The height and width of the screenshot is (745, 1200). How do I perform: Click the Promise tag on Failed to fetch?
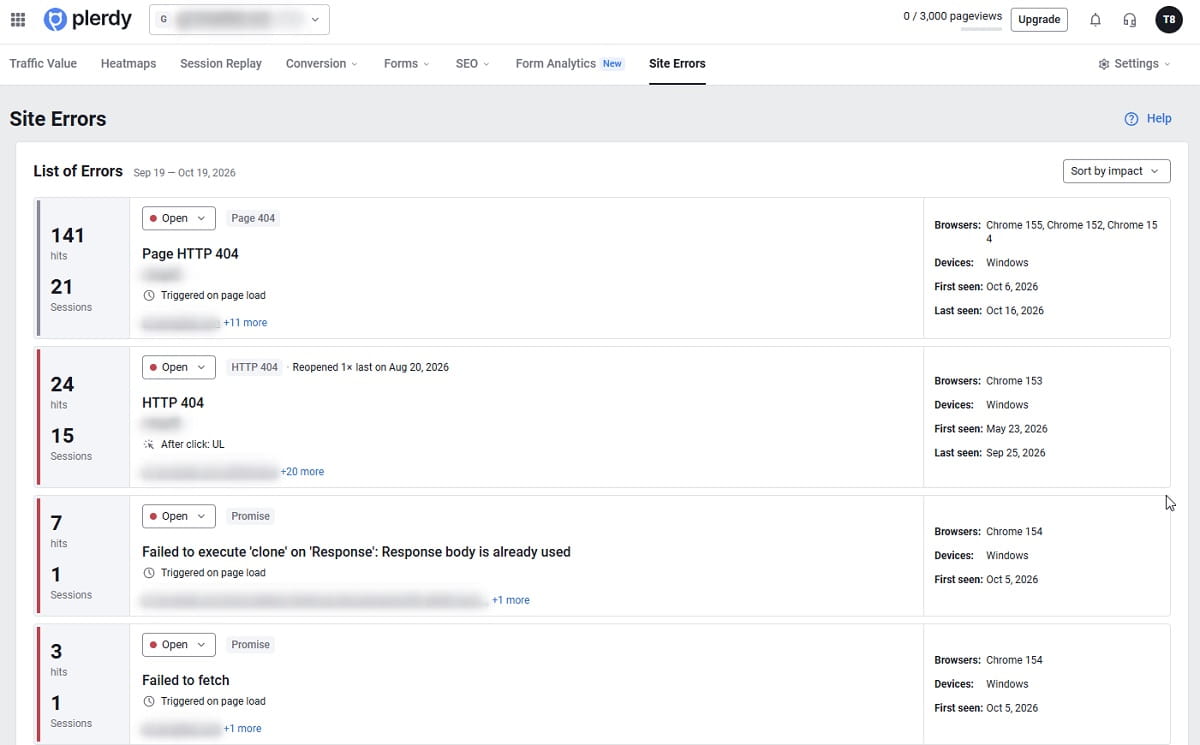(x=251, y=644)
